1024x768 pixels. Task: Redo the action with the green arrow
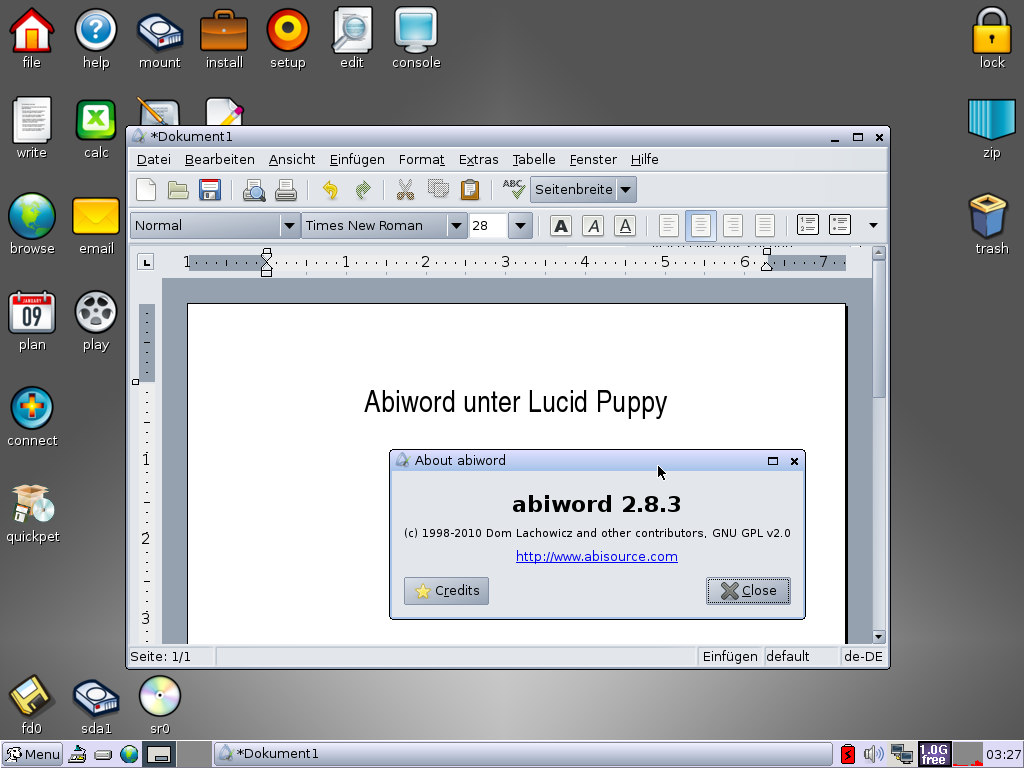[x=363, y=190]
